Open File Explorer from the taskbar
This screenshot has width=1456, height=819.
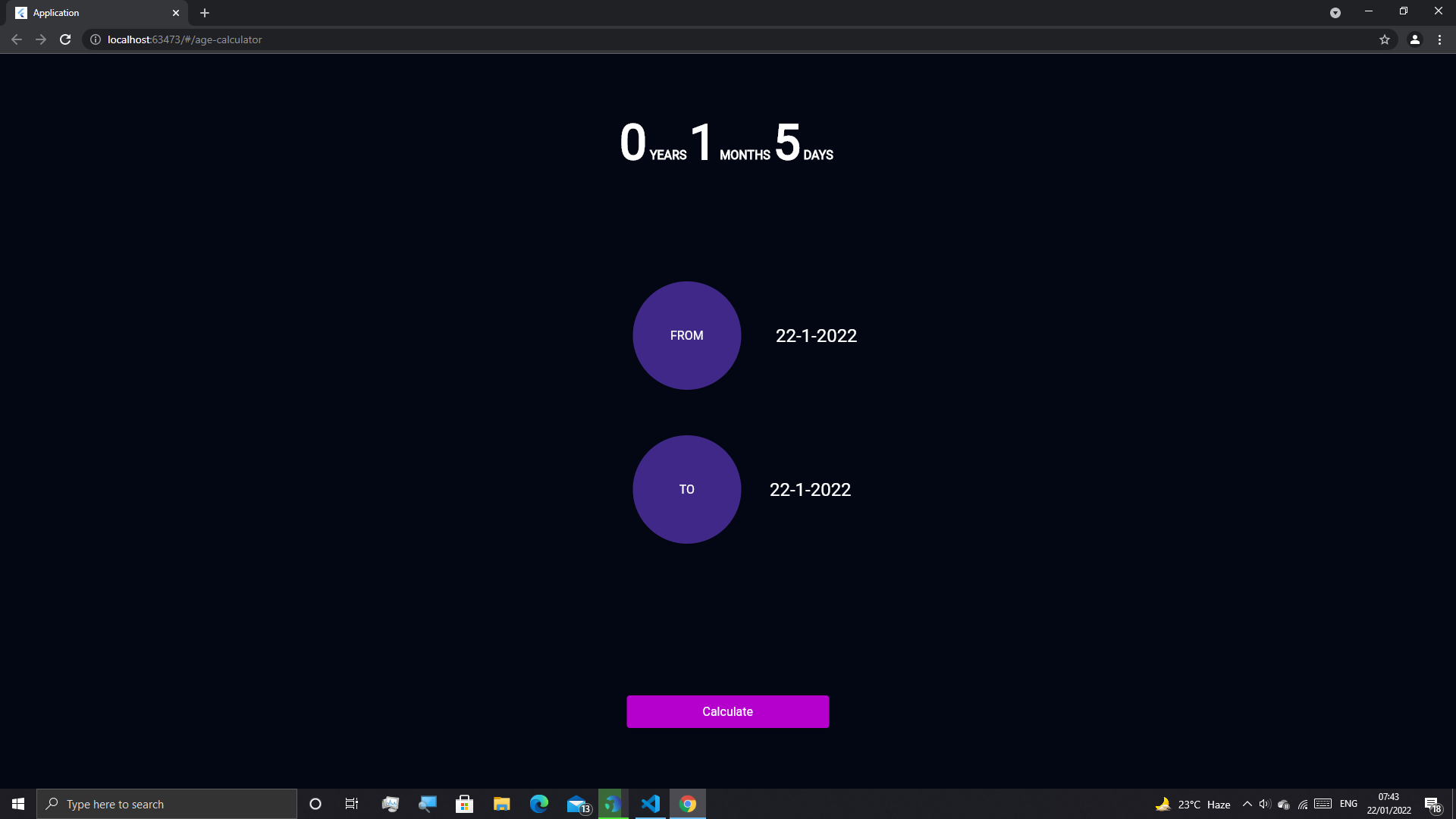[x=501, y=804]
